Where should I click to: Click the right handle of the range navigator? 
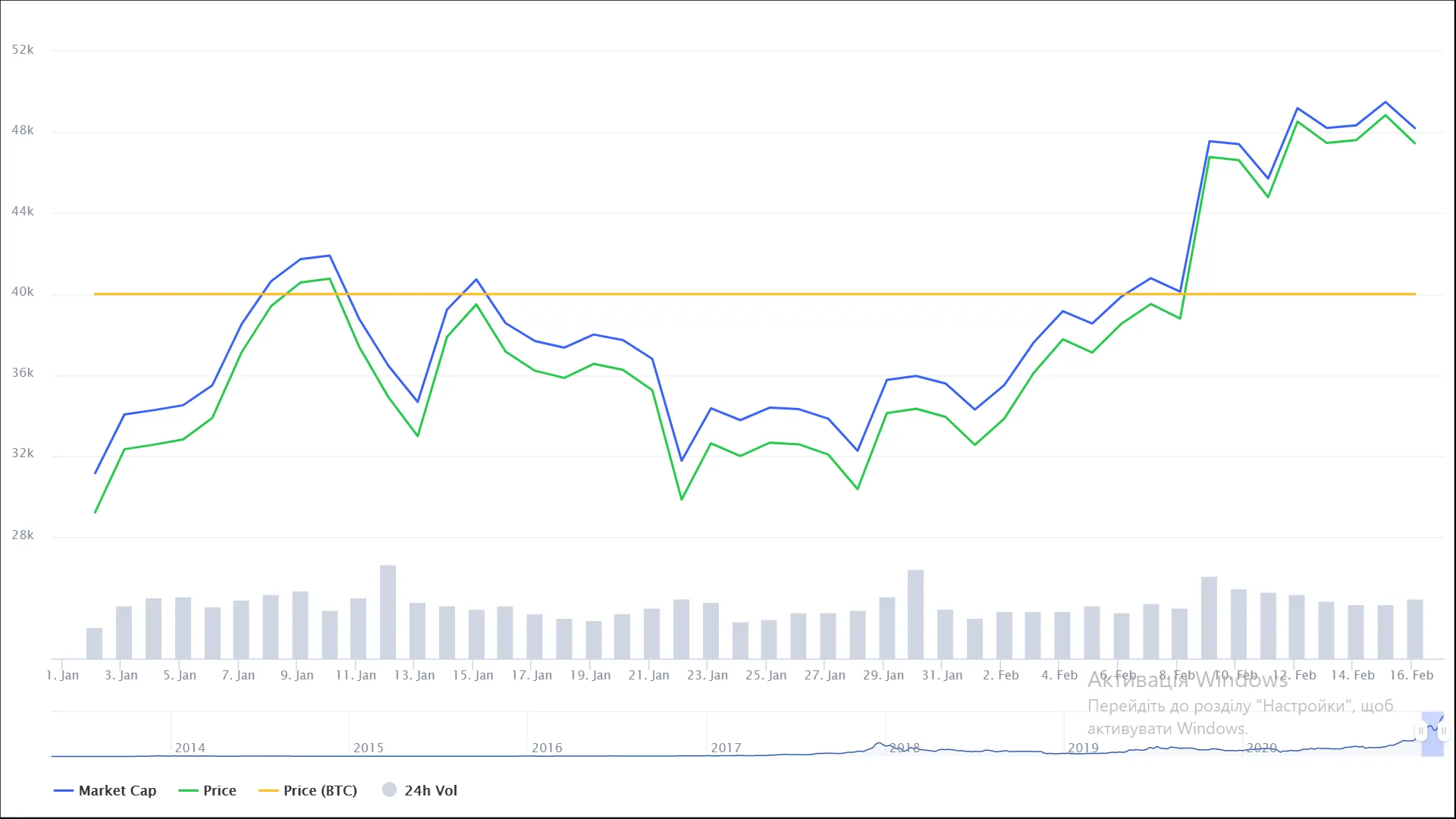[1443, 731]
